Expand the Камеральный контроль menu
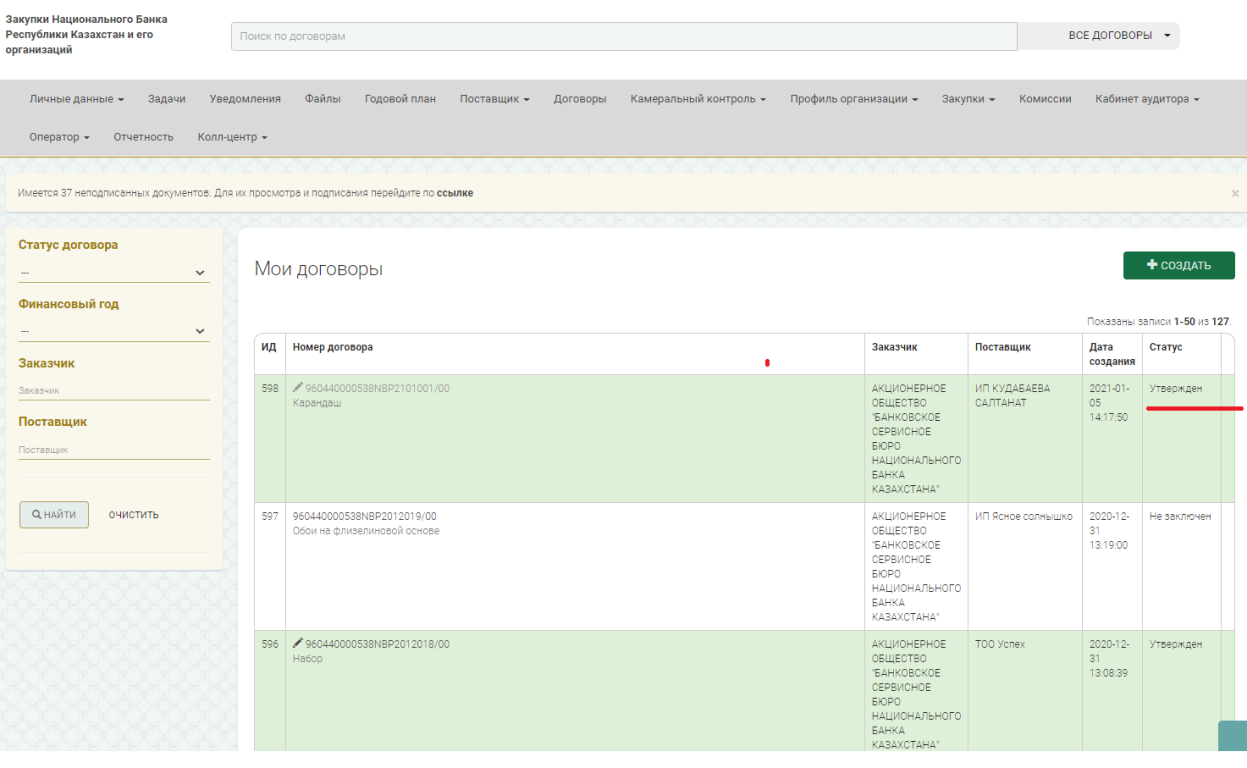This screenshot has width=1247, height=768. (697, 99)
